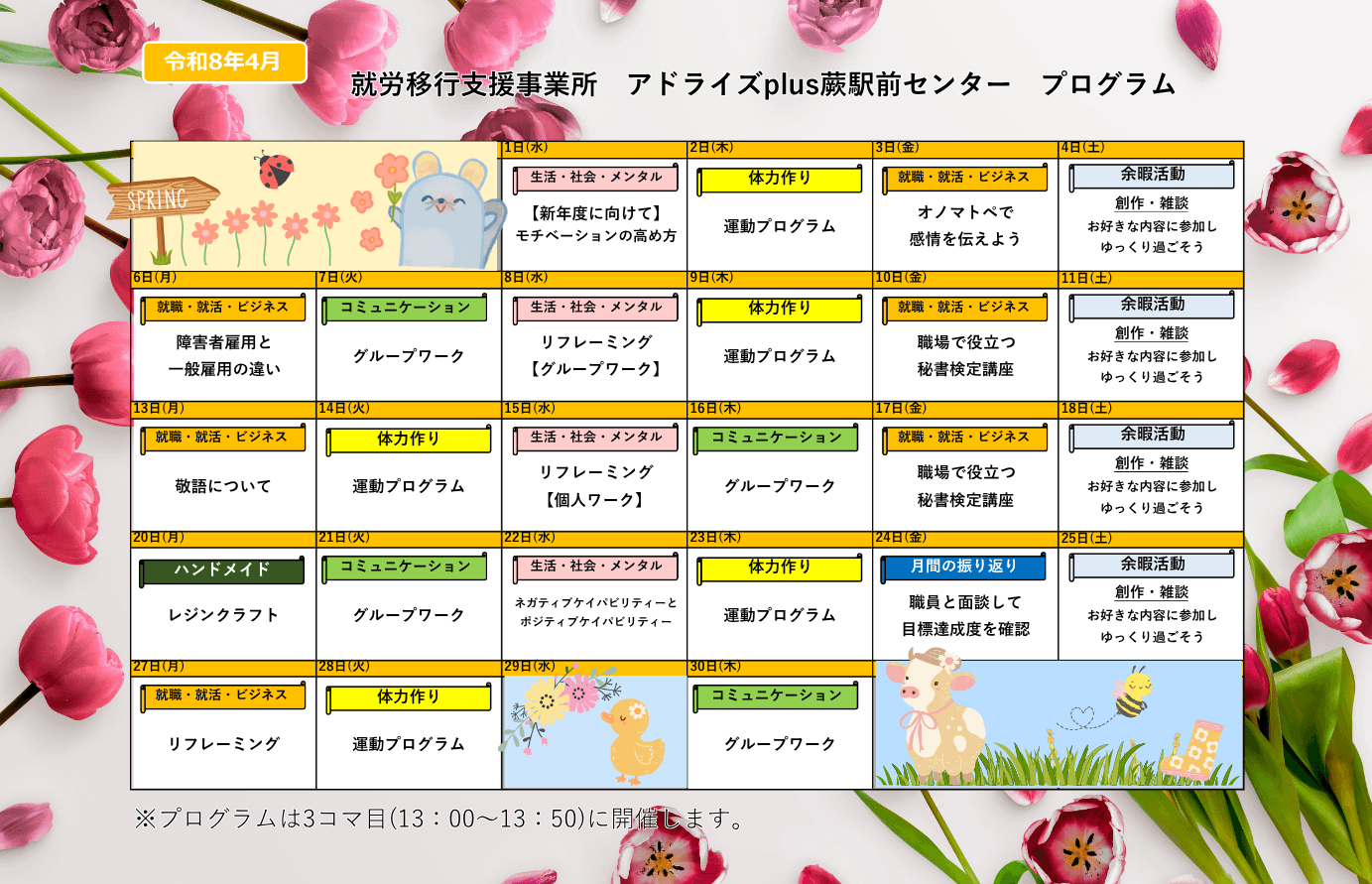Click the page title アドライズplus蕨駅前センター
Viewport: 1372px width, 884px height.
[818, 84]
